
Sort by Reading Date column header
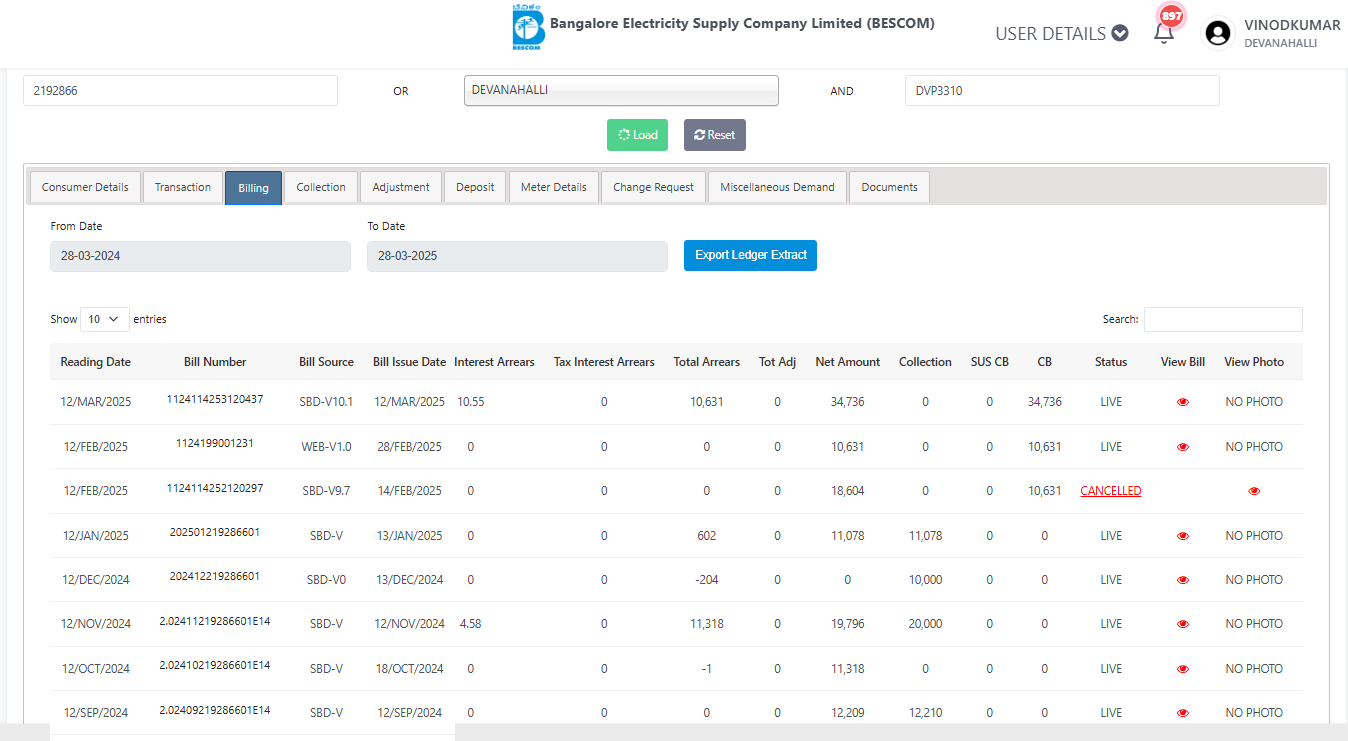tap(95, 362)
